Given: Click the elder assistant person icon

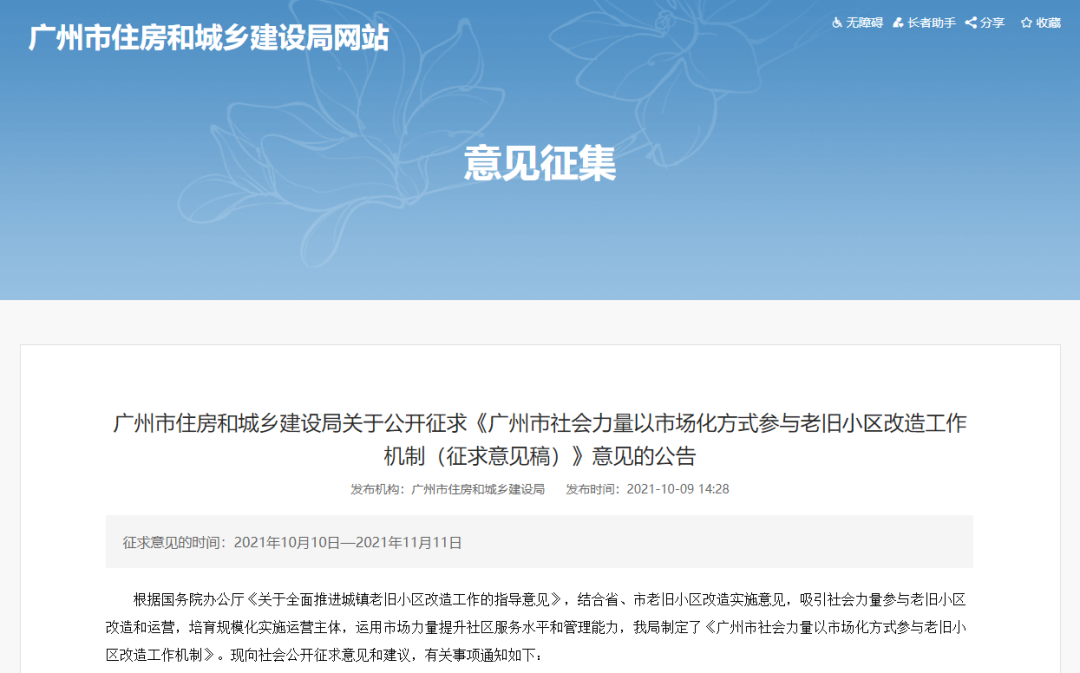Looking at the screenshot, I should 898,23.
